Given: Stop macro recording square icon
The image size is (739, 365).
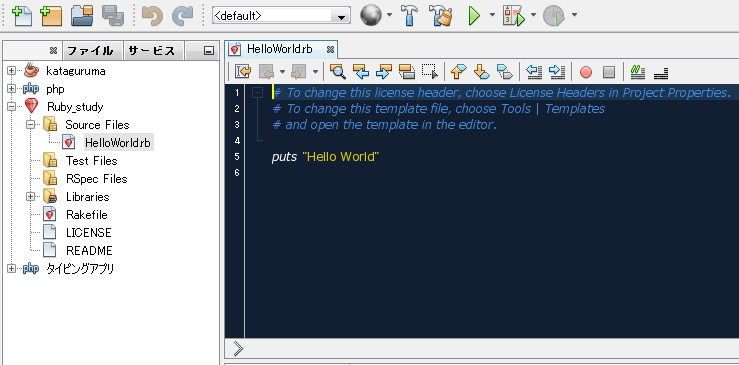Looking at the screenshot, I should click(x=609, y=72).
